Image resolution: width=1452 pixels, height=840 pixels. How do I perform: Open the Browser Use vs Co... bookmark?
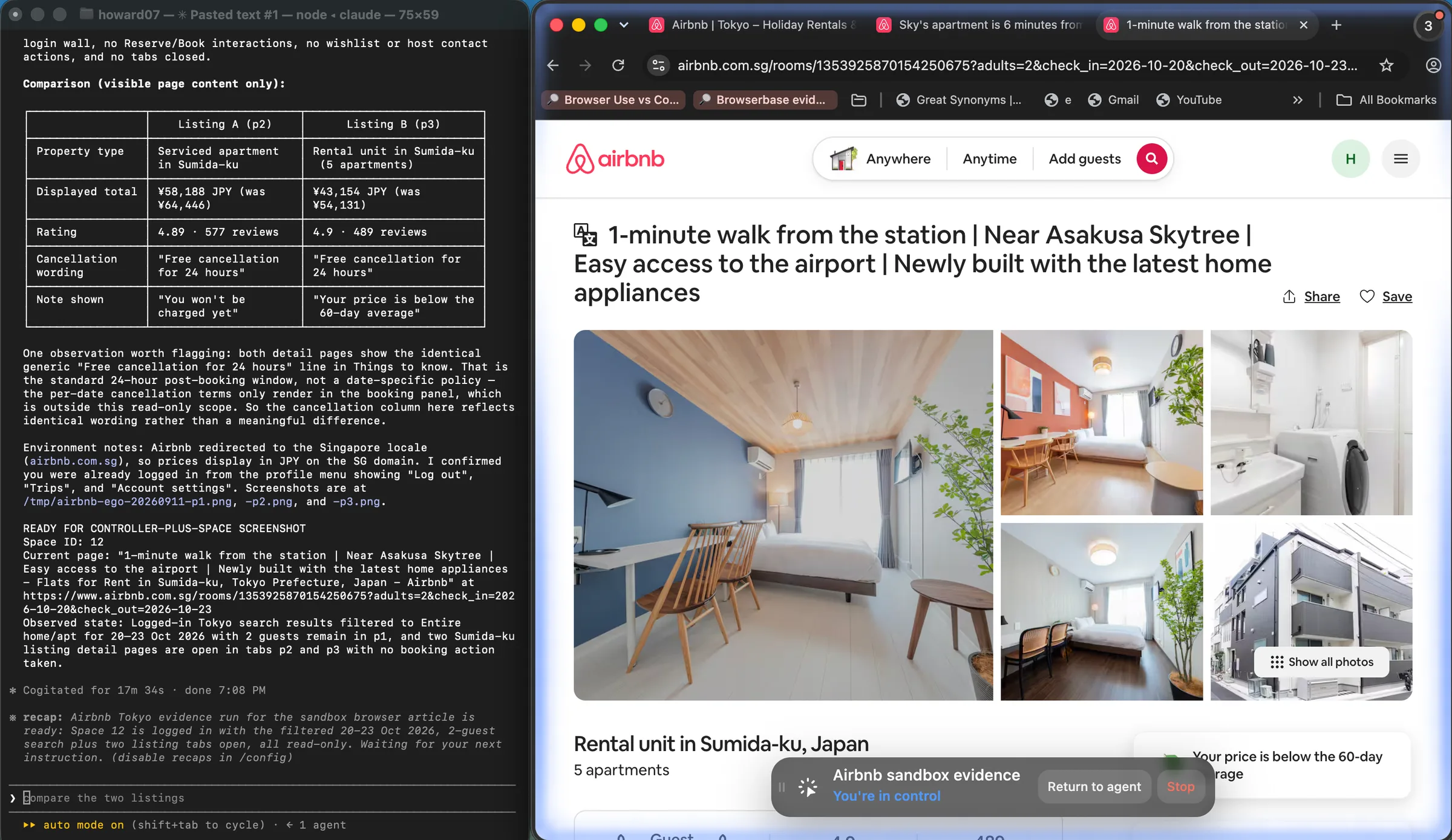pos(613,100)
